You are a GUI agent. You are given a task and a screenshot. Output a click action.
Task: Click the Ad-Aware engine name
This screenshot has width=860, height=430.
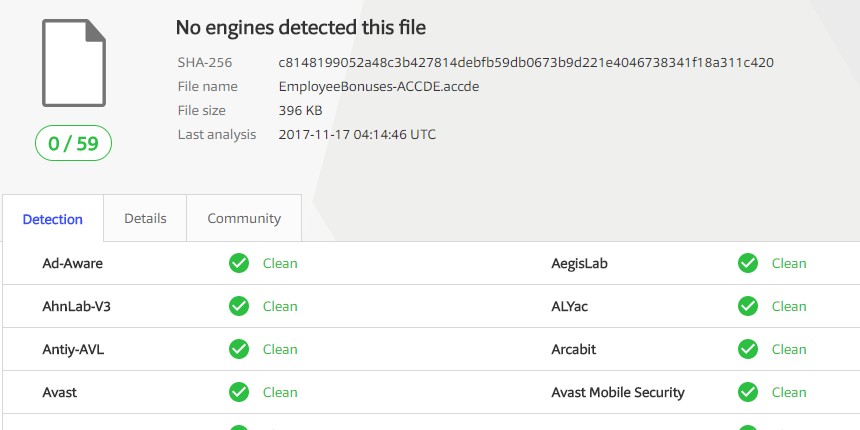(x=72, y=263)
